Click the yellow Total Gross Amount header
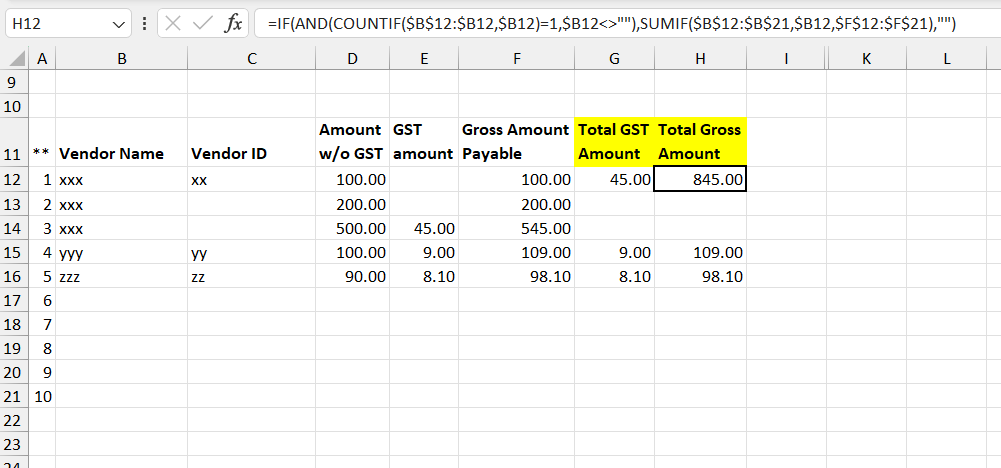This screenshot has height=468, width=1001. pos(700,142)
